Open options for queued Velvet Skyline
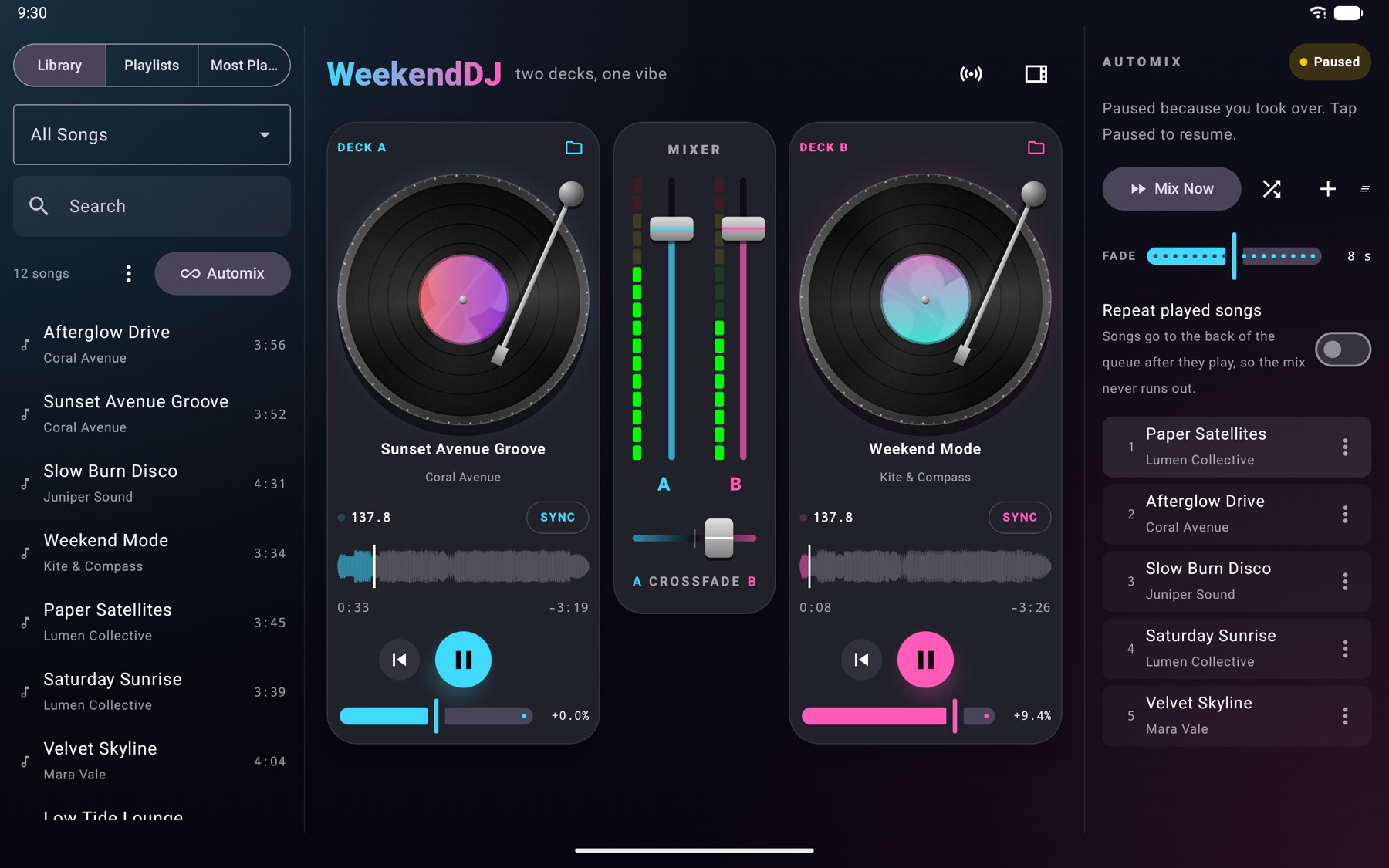The image size is (1389, 868). [1345, 716]
